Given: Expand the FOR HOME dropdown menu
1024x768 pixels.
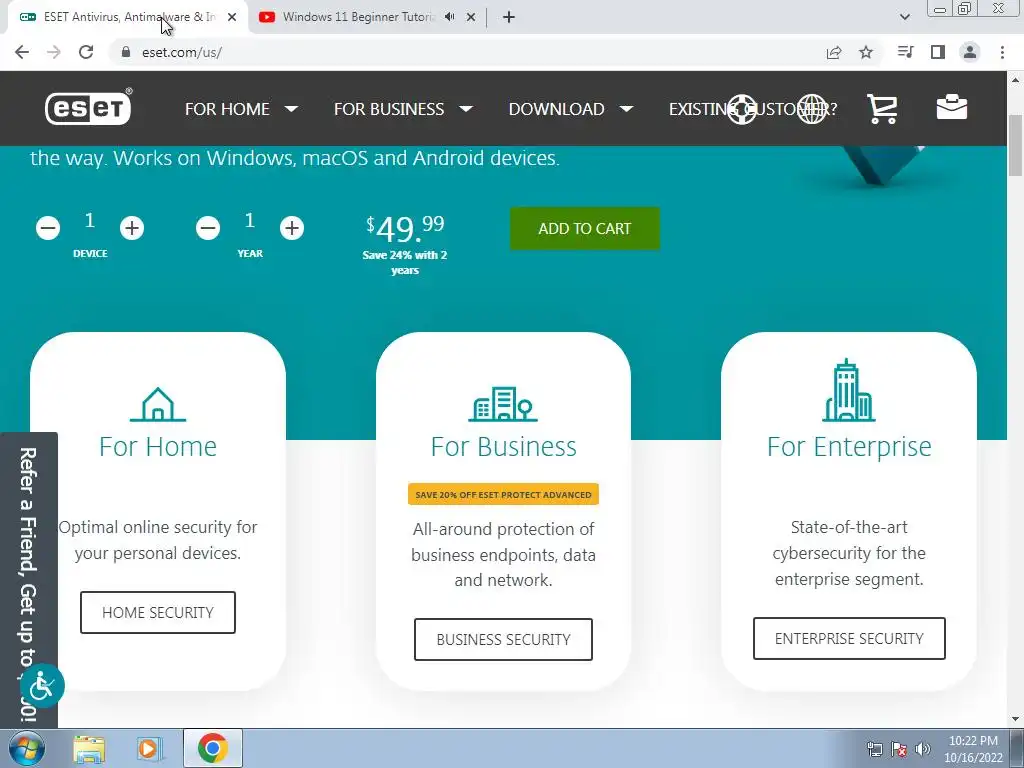Looking at the screenshot, I should click(x=242, y=109).
